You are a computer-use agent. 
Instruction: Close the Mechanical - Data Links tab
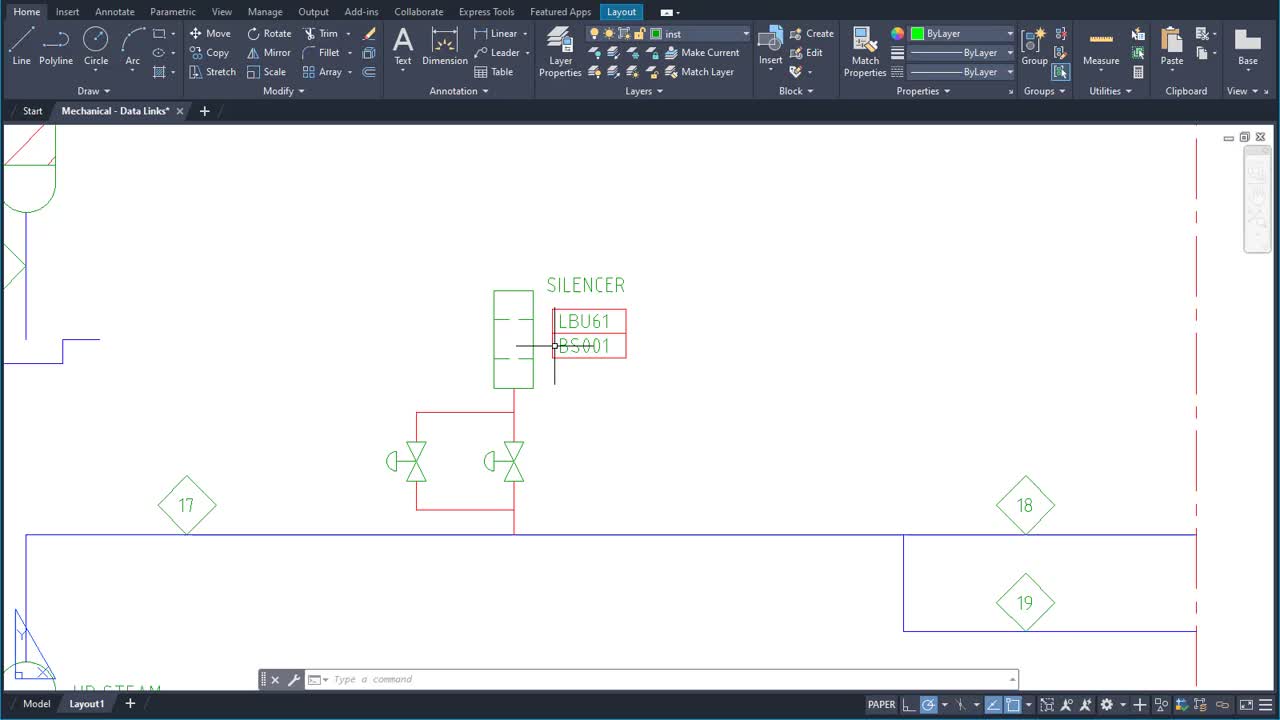click(180, 111)
